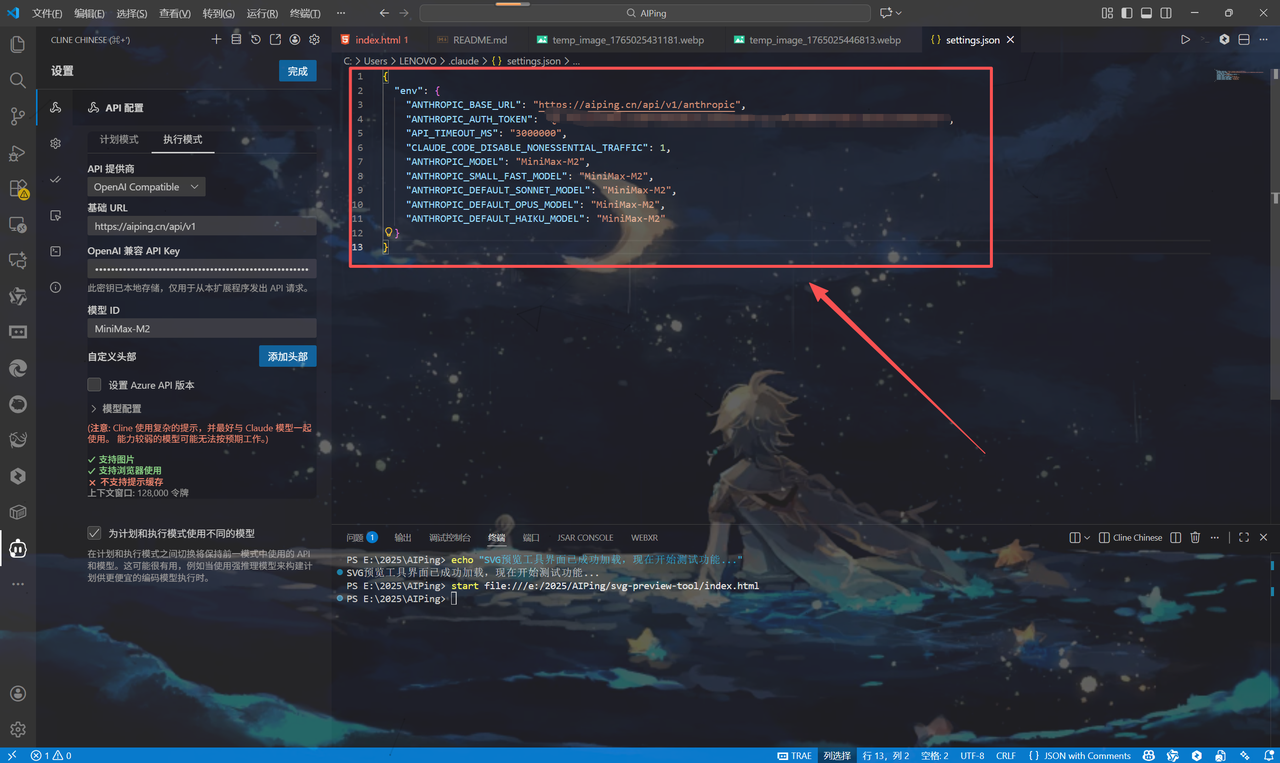Expand the model configuration section
The height and width of the screenshot is (763, 1280).
(116, 409)
